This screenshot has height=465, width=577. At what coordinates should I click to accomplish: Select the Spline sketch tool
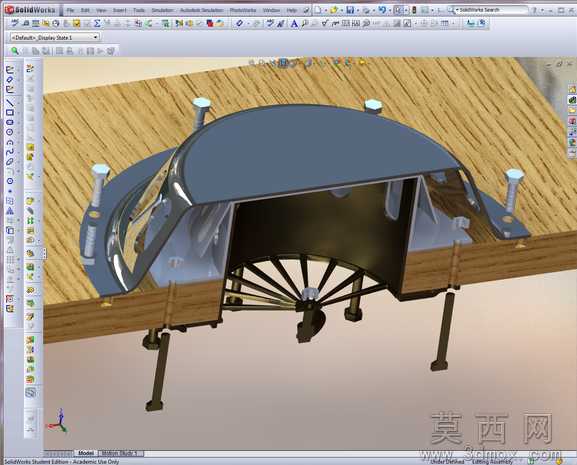pyautogui.click(x=10, y=152)
